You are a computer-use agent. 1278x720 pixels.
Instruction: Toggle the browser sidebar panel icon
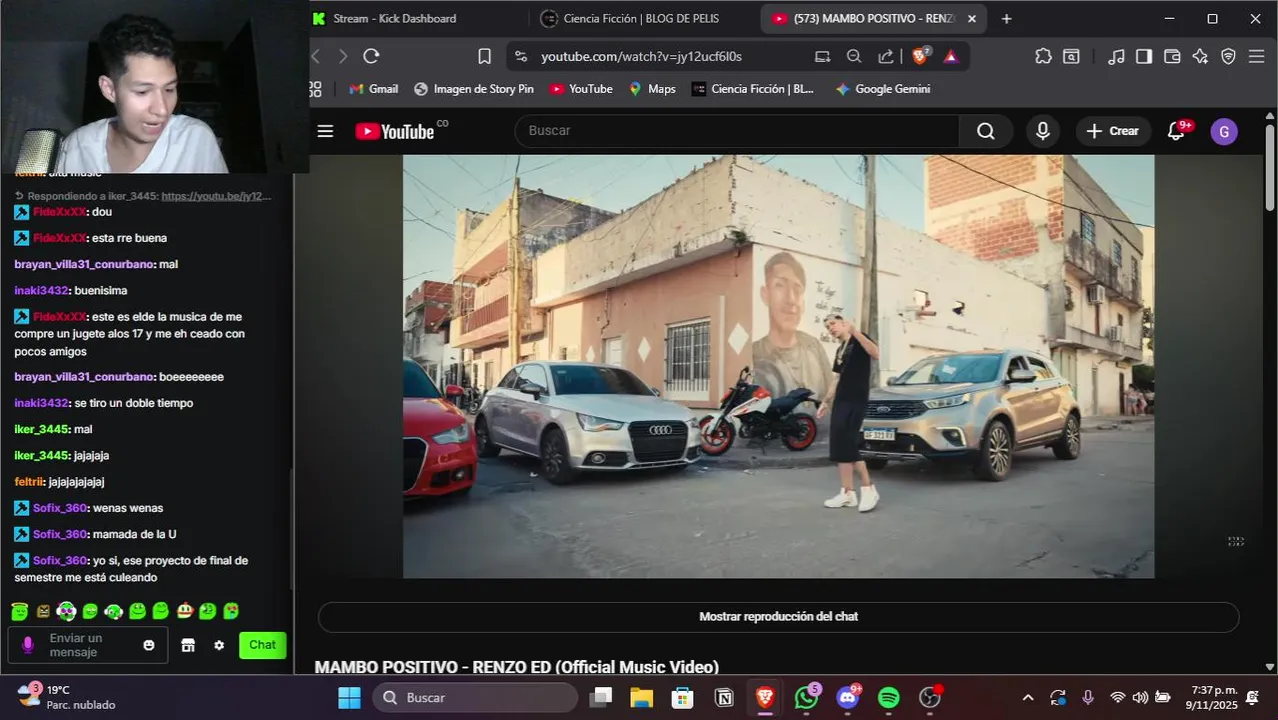1144,56
